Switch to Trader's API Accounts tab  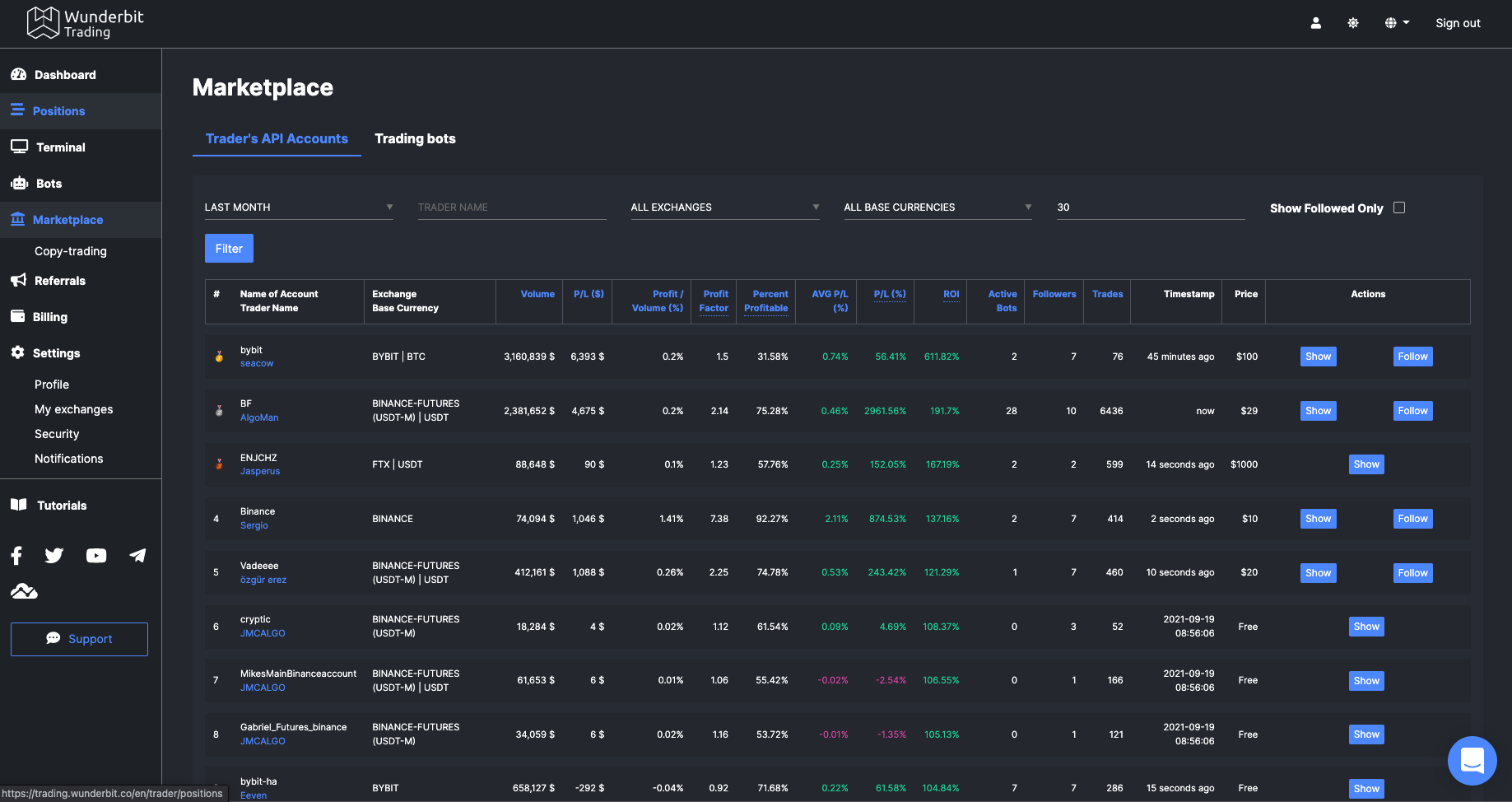click(x=277, y=138)
